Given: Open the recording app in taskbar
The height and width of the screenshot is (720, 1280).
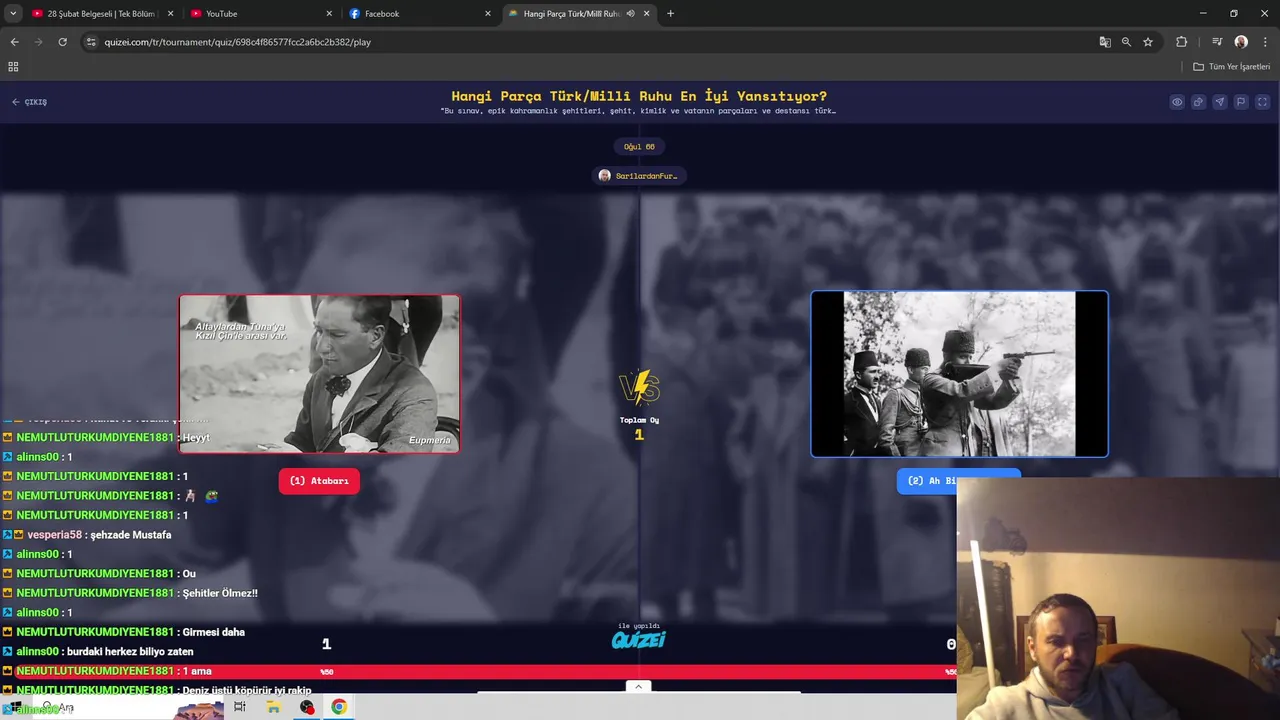Looking at the screenshot, I should click(307, 707).
